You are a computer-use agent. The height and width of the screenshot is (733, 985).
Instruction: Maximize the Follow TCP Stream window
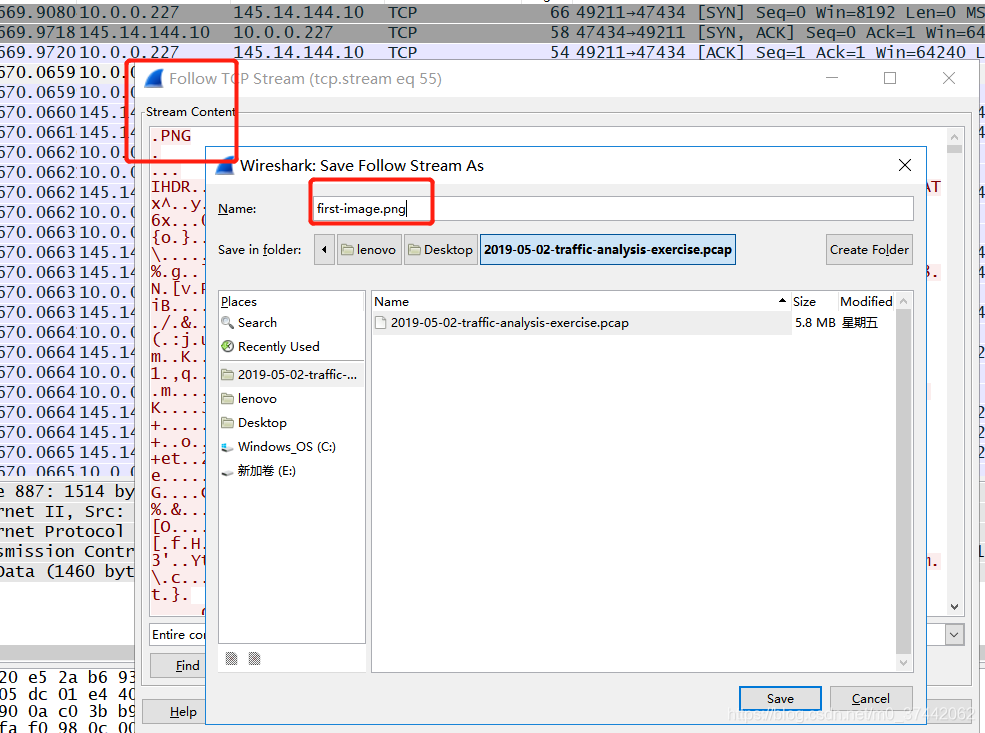890,78
